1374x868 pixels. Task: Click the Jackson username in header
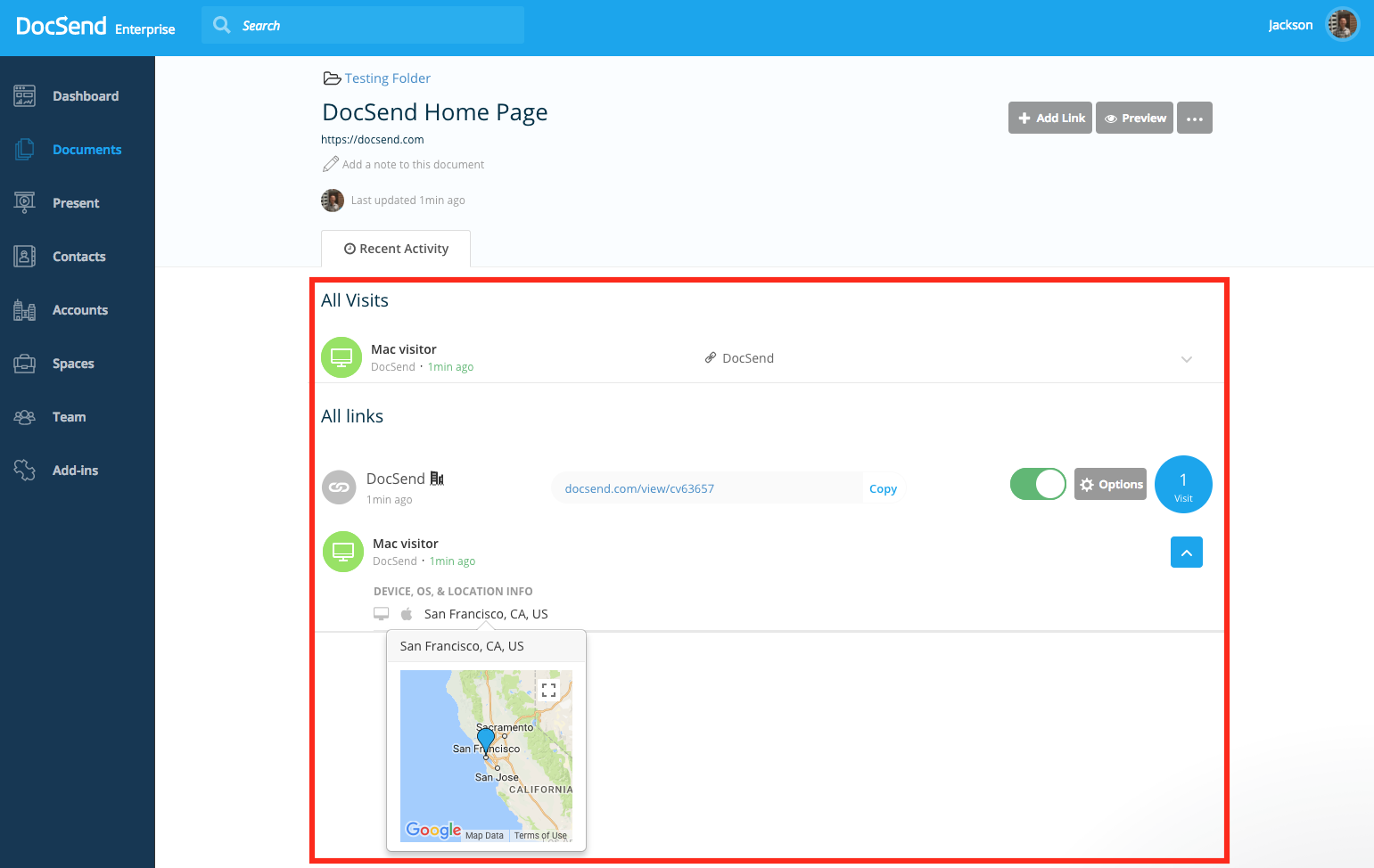pyautogui.click(x=1290, y=25)
